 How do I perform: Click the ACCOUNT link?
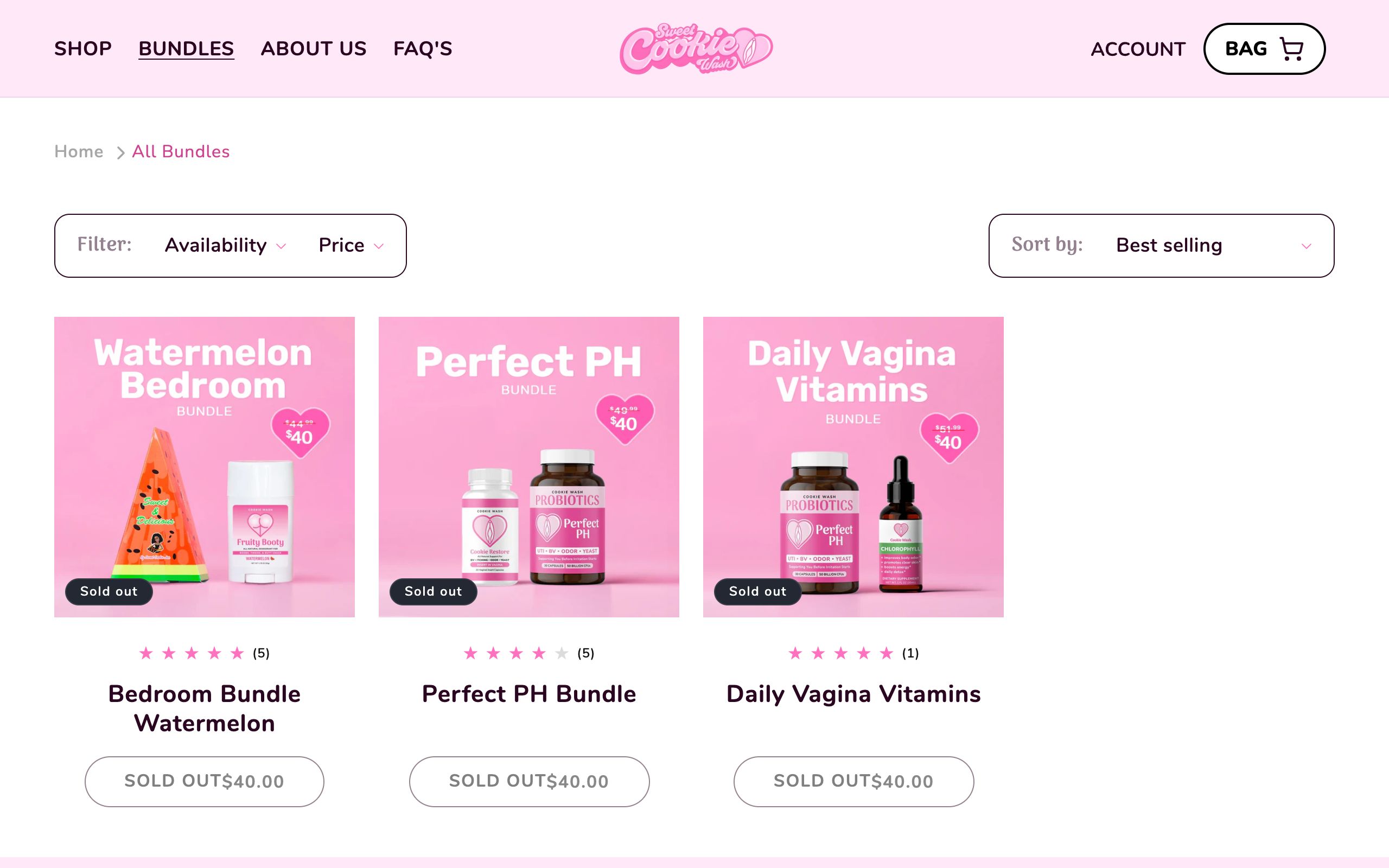[x=1138, y=49]
